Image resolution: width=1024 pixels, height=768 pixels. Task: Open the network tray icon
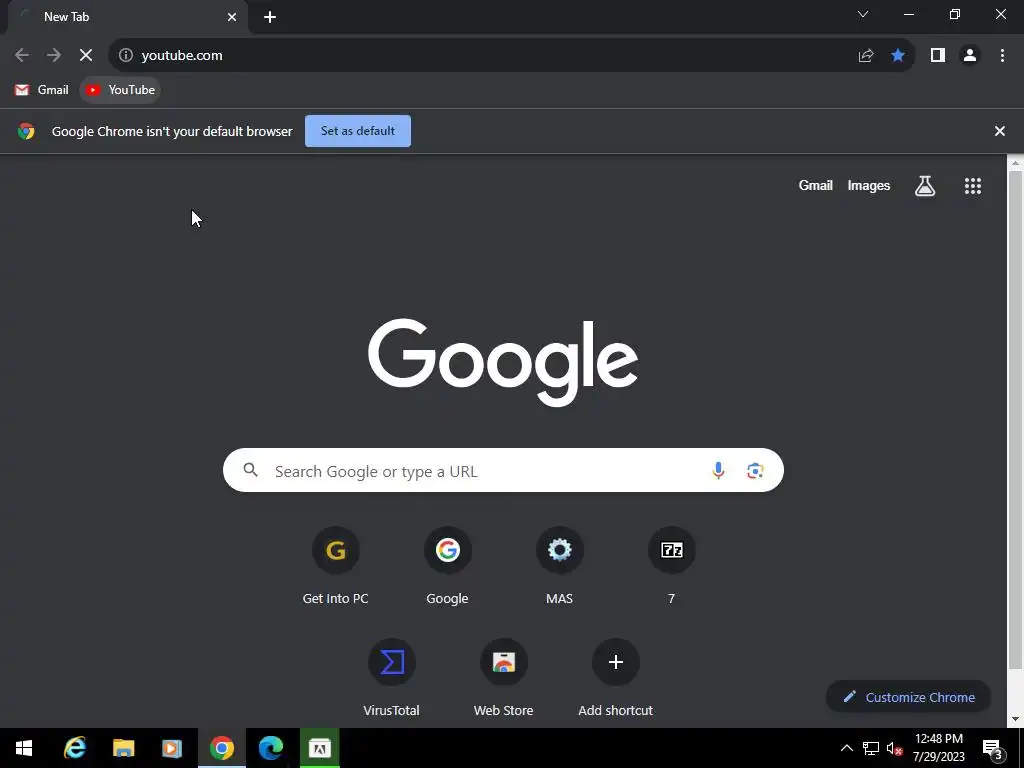[x=871, y=748]
